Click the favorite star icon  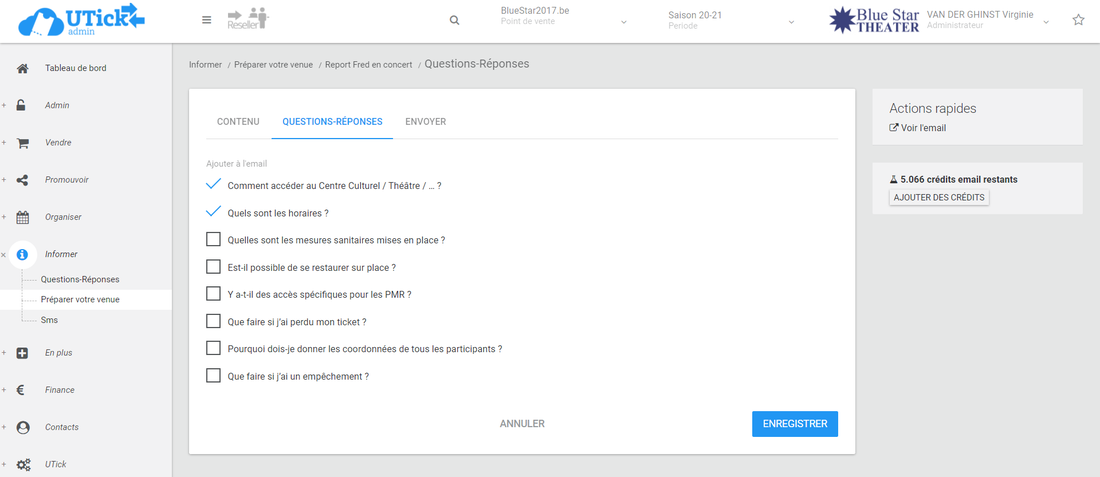(x=1078, y=20)
